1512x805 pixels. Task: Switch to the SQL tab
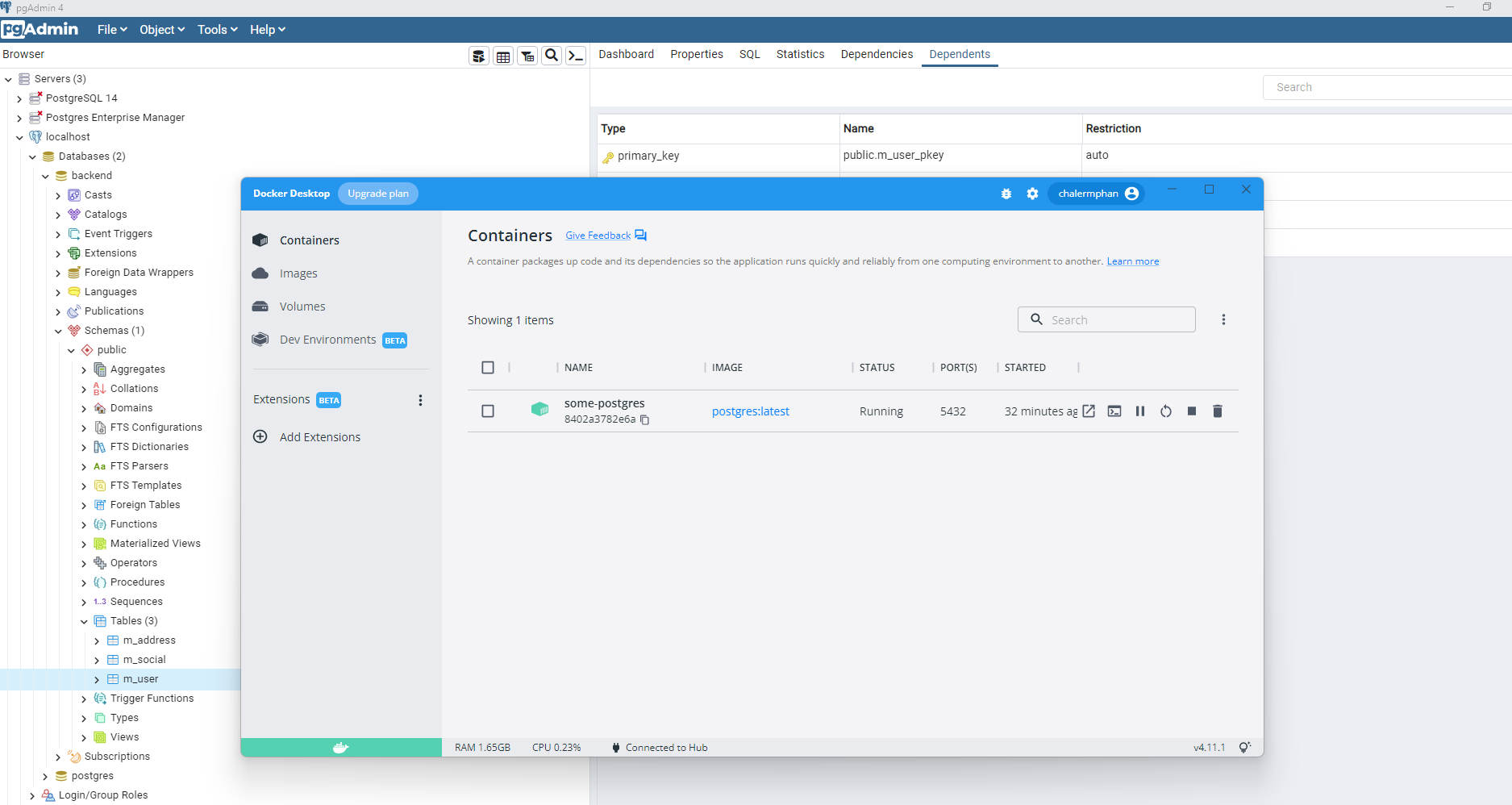coord(750,54)
